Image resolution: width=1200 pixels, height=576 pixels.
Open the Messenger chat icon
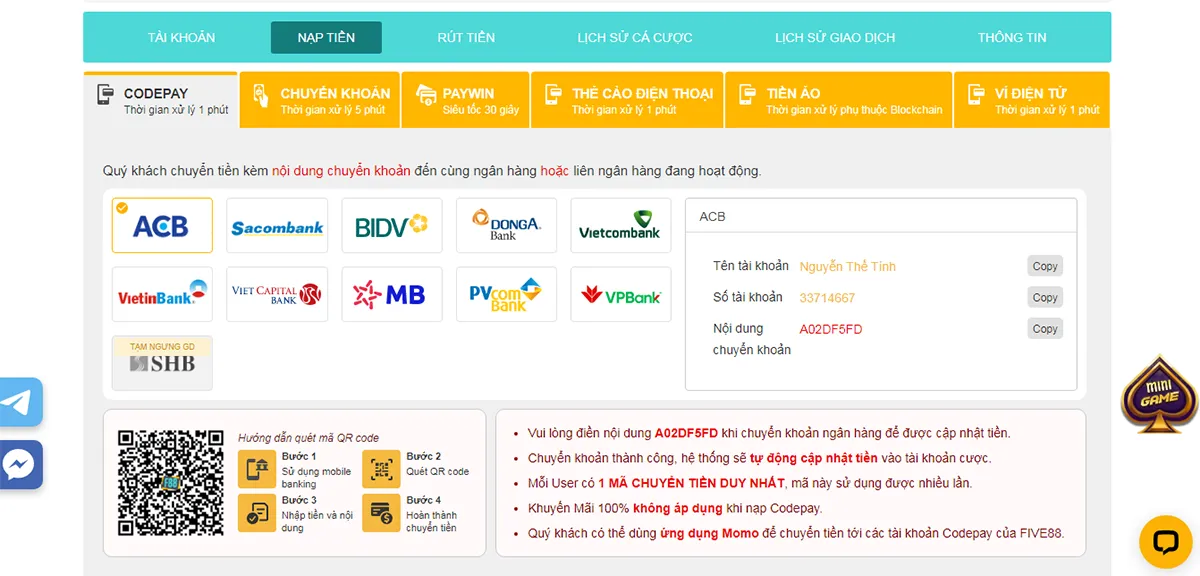pyautogui.click(x=19, y=464)
